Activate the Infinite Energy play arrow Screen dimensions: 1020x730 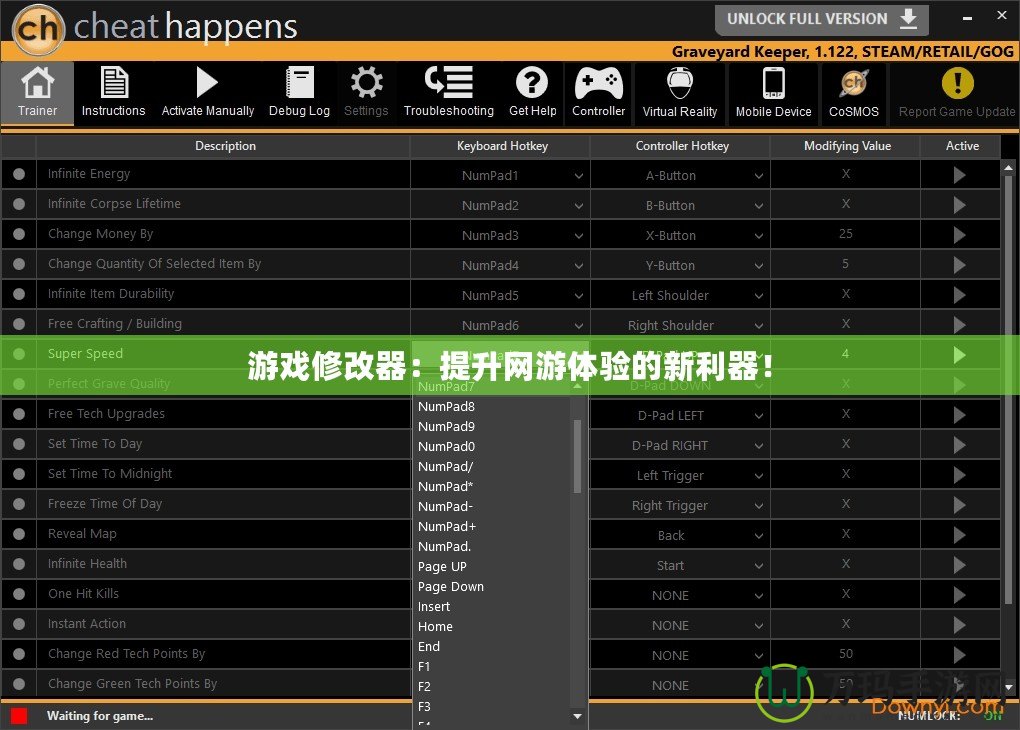pyautogui.click(x=960, y=175)
